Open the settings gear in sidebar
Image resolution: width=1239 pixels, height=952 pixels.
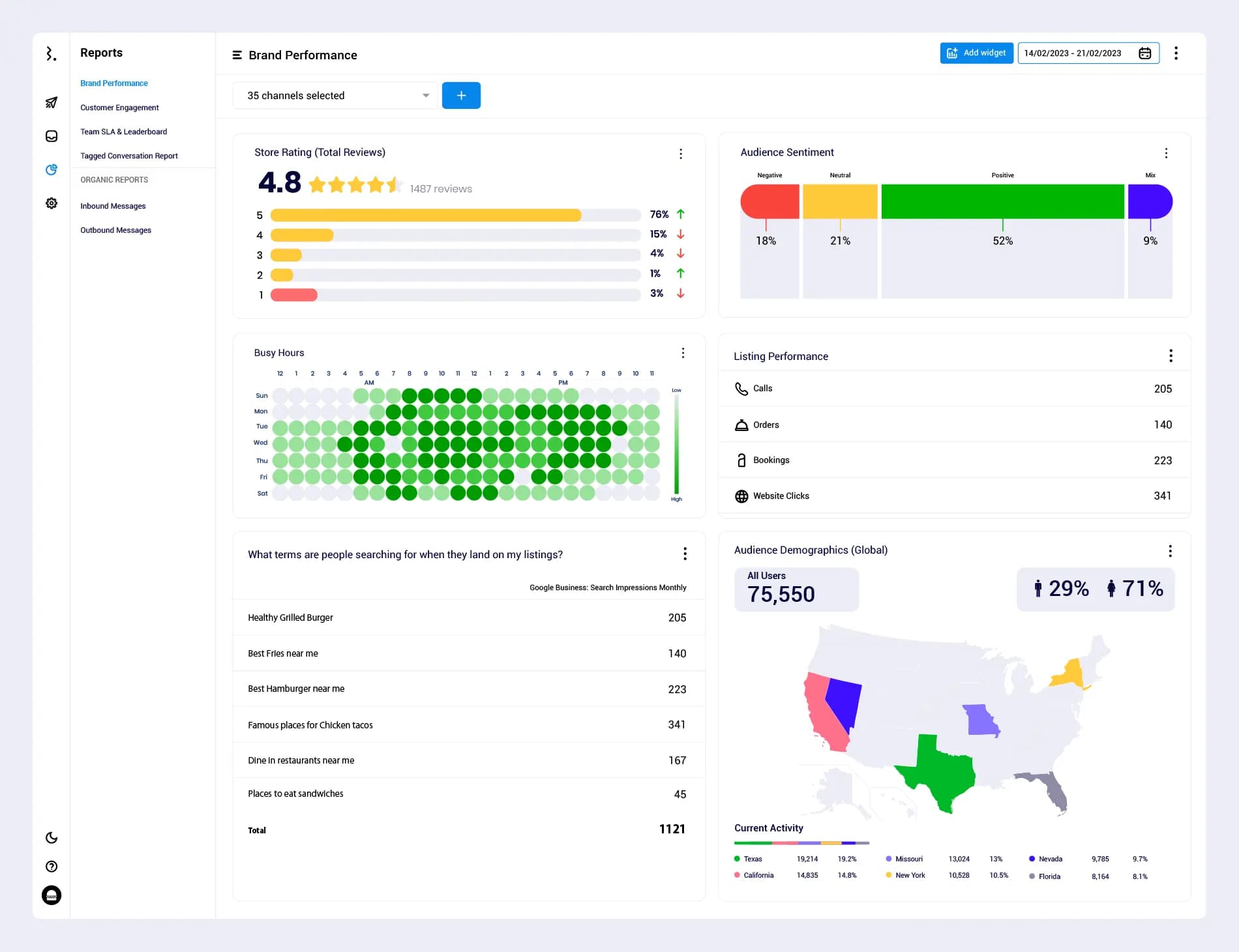click(52, 203)
